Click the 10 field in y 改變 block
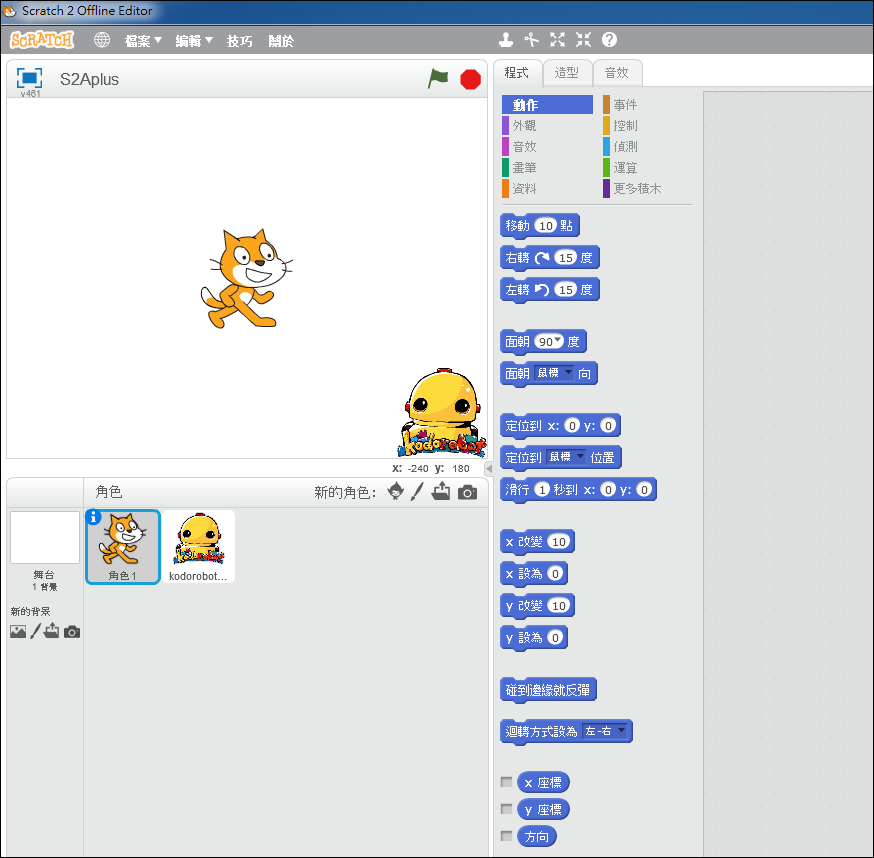This screenshot has width=874, height=858. 559,605
